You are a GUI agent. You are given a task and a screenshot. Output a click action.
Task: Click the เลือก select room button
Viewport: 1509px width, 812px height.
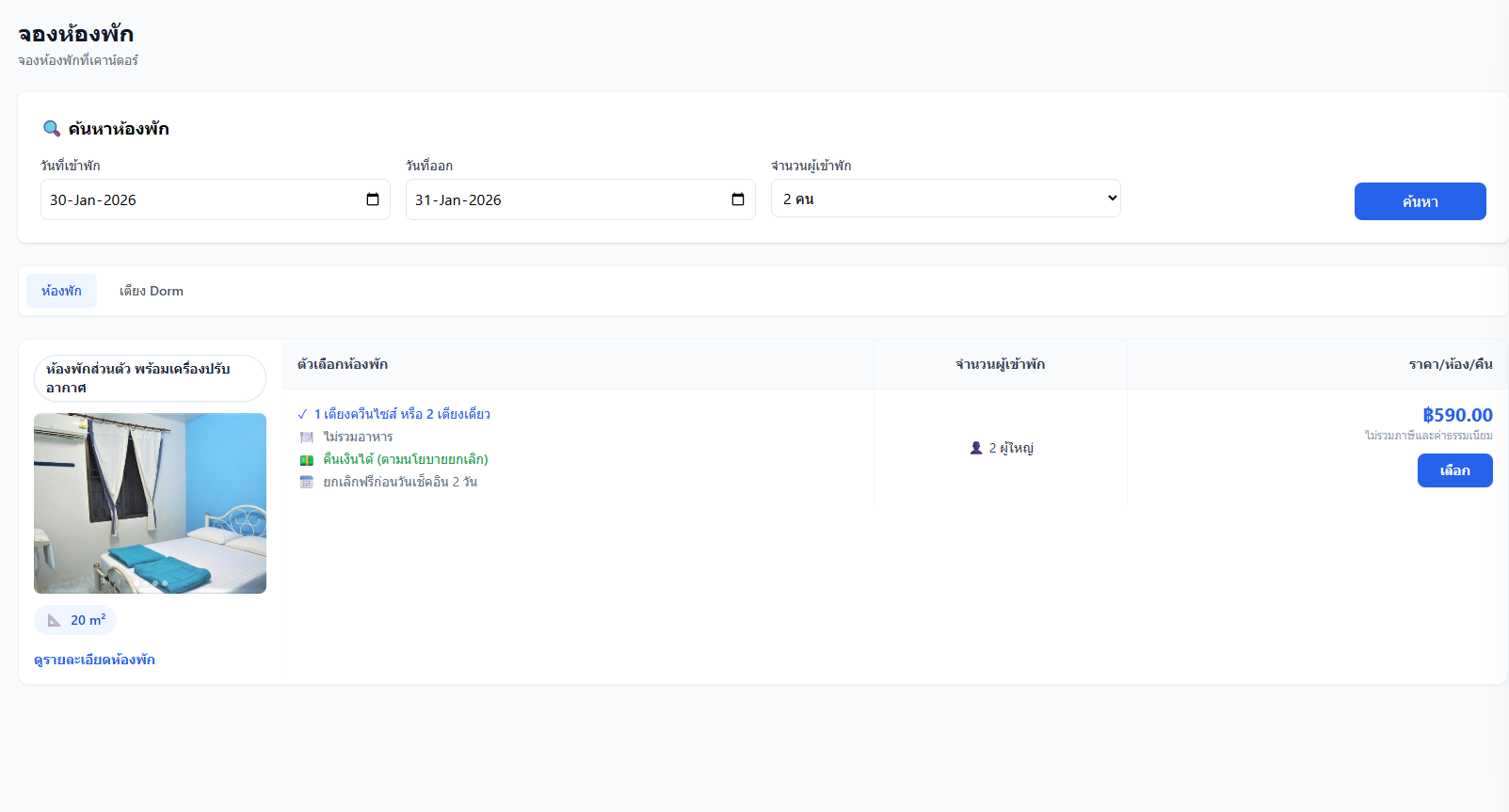click(x=1454, y=470)
